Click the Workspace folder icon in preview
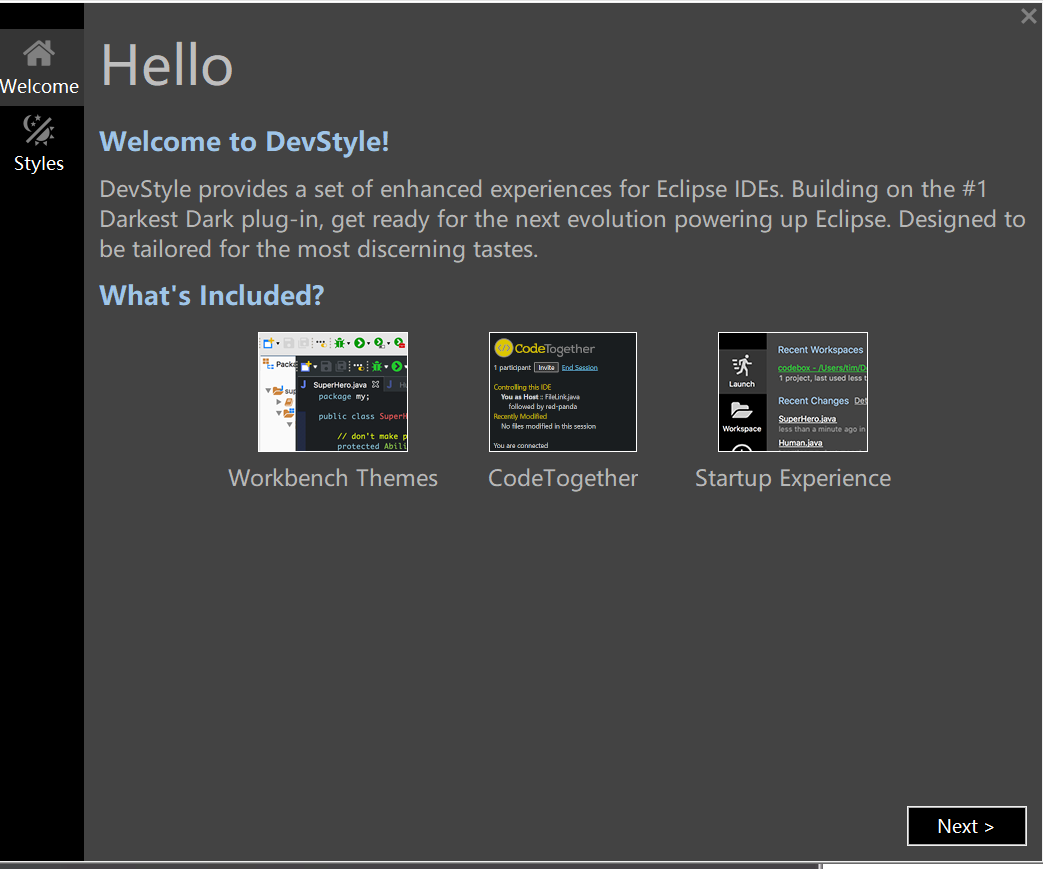Image resolution: width=1043 pixels, height=869 pixels. (742, 410)
